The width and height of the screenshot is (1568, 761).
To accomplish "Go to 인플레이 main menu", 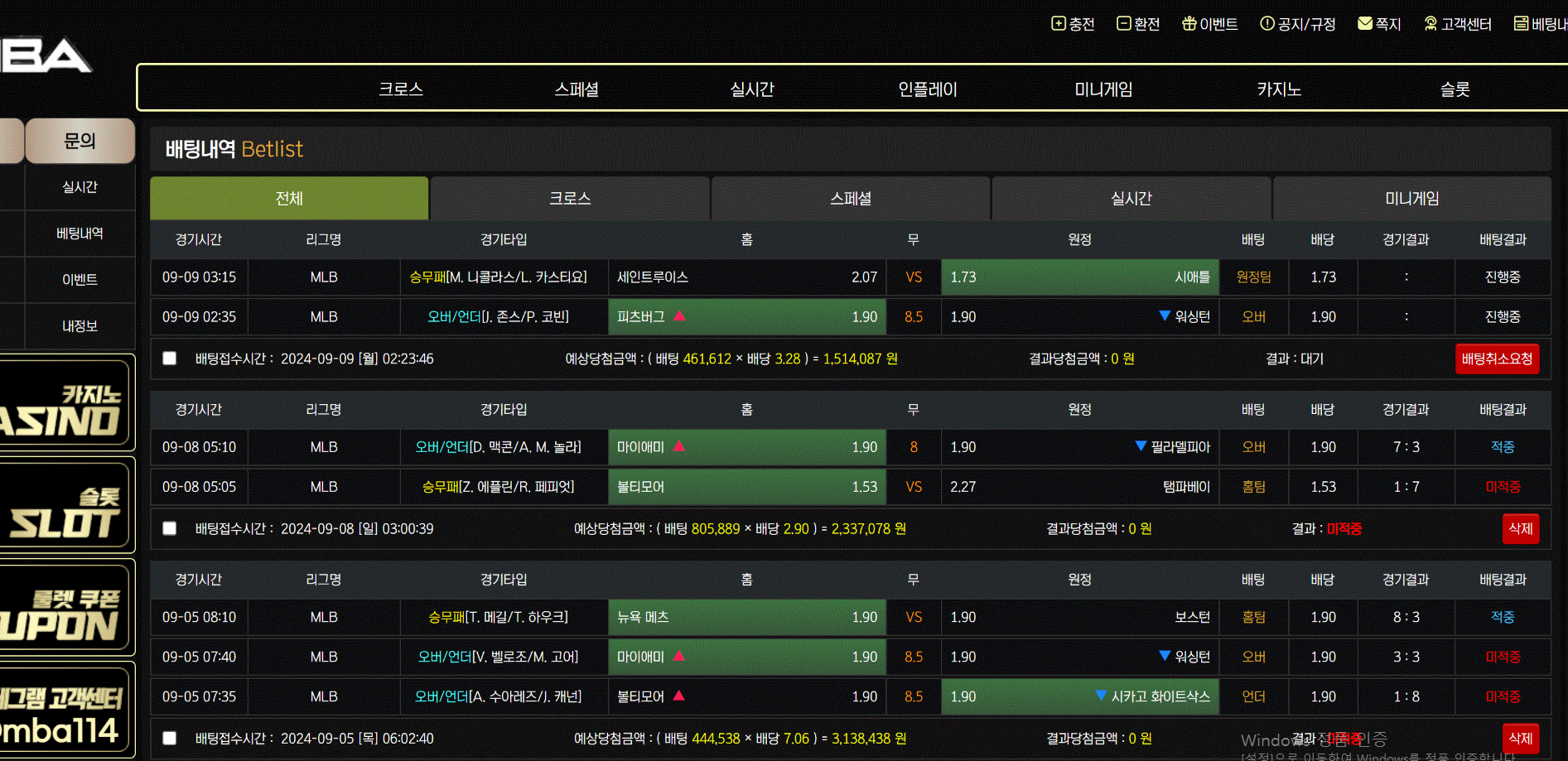I will pos(928,89).
